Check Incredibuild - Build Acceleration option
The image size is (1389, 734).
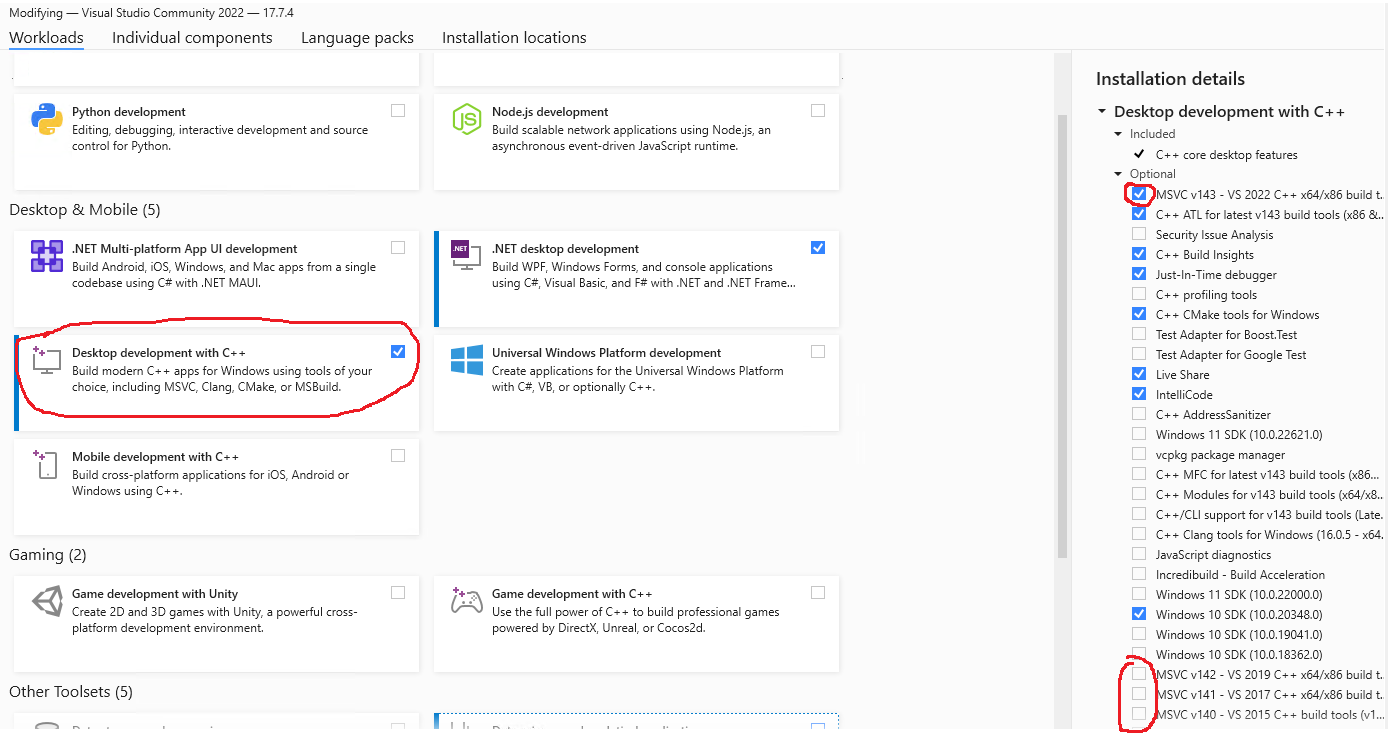(1139, 574)
